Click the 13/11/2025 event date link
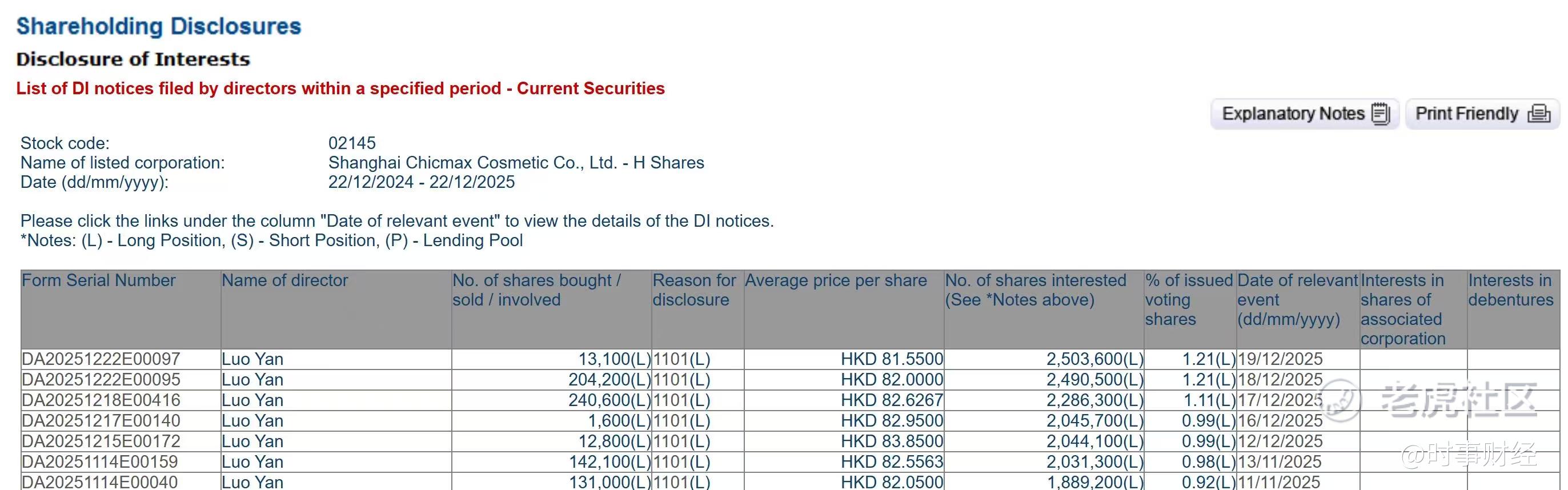Viewport: 1568px width, 490px height. (x=1280, y=462)
